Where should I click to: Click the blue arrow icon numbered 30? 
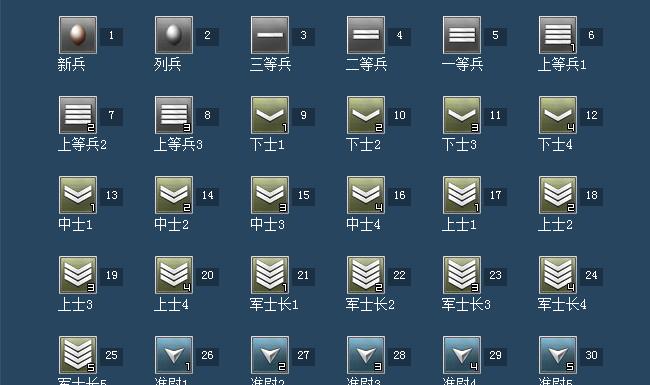[558, 355]
